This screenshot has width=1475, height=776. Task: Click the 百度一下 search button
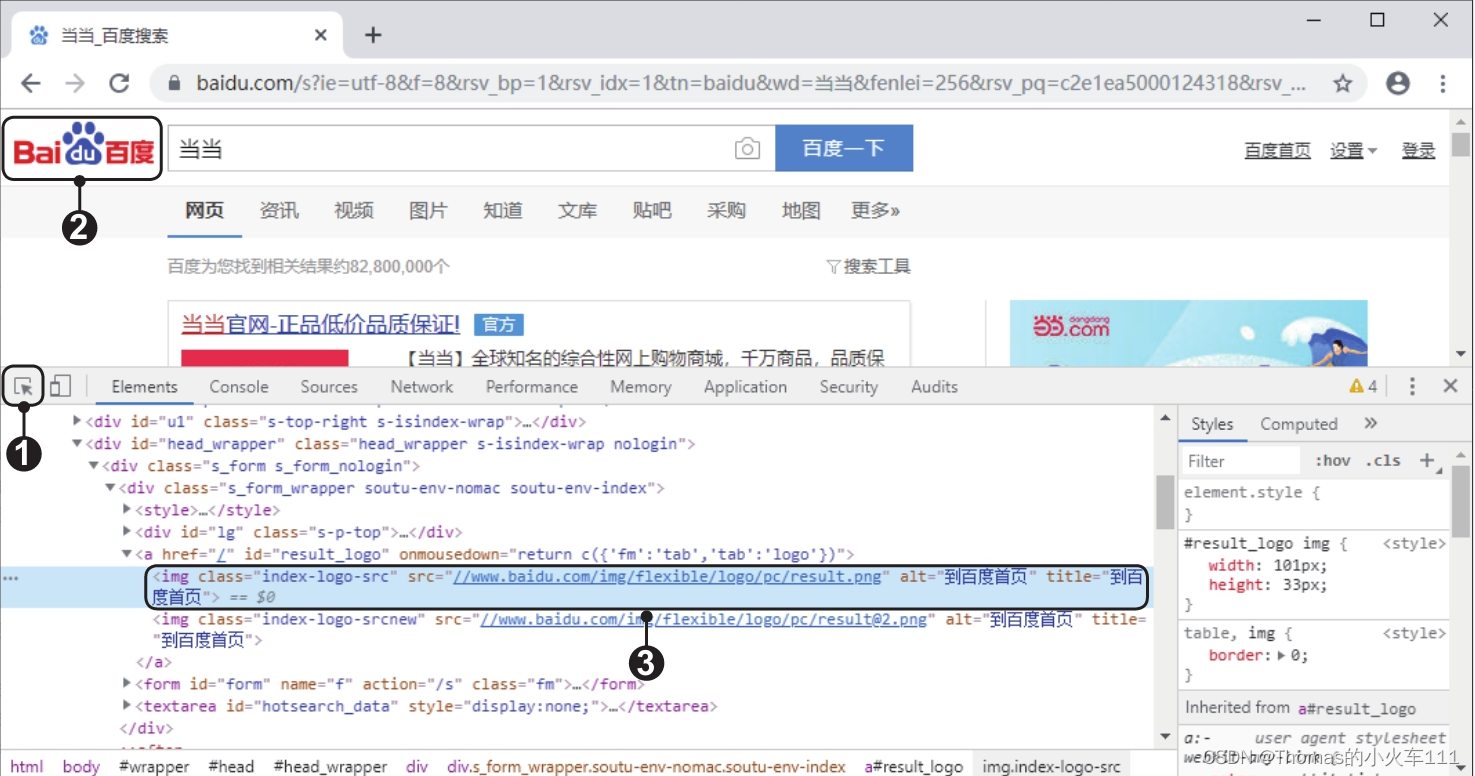coord(844,149)
